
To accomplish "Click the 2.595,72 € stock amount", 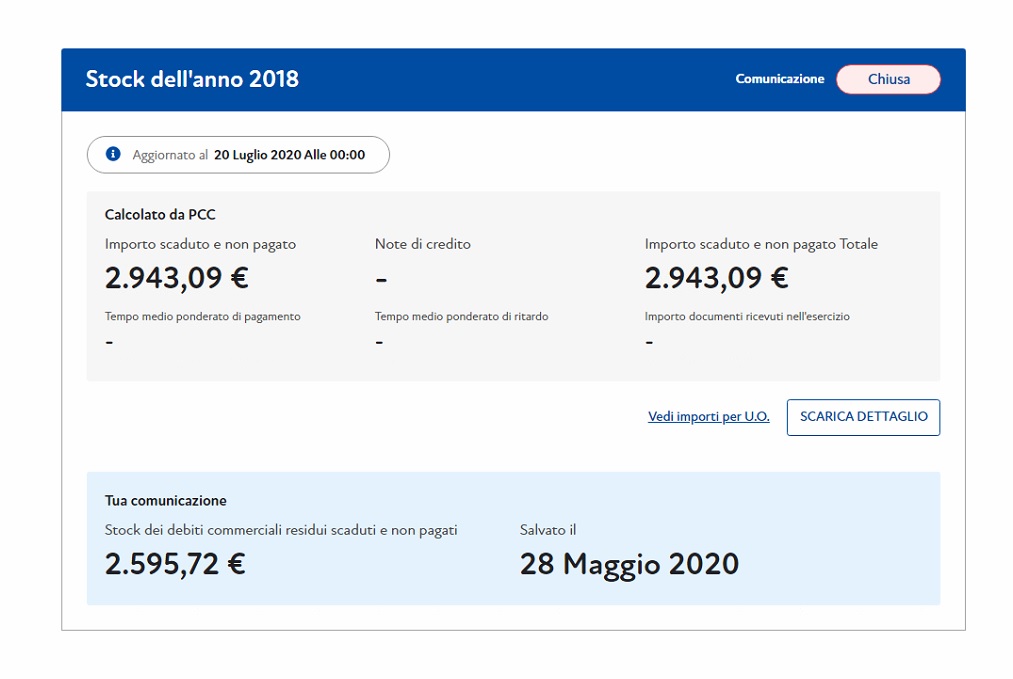I will pyautogui.click(x=175, y=564).
